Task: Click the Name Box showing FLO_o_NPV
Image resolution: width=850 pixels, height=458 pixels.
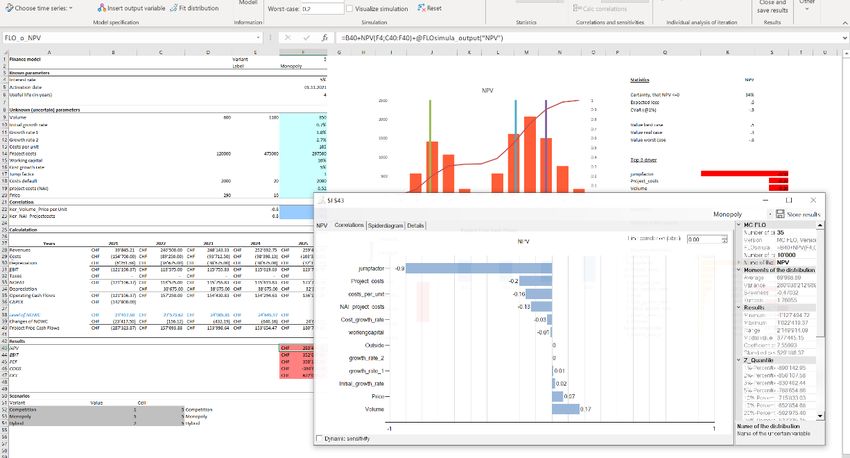Action: [x=128, y=38]
